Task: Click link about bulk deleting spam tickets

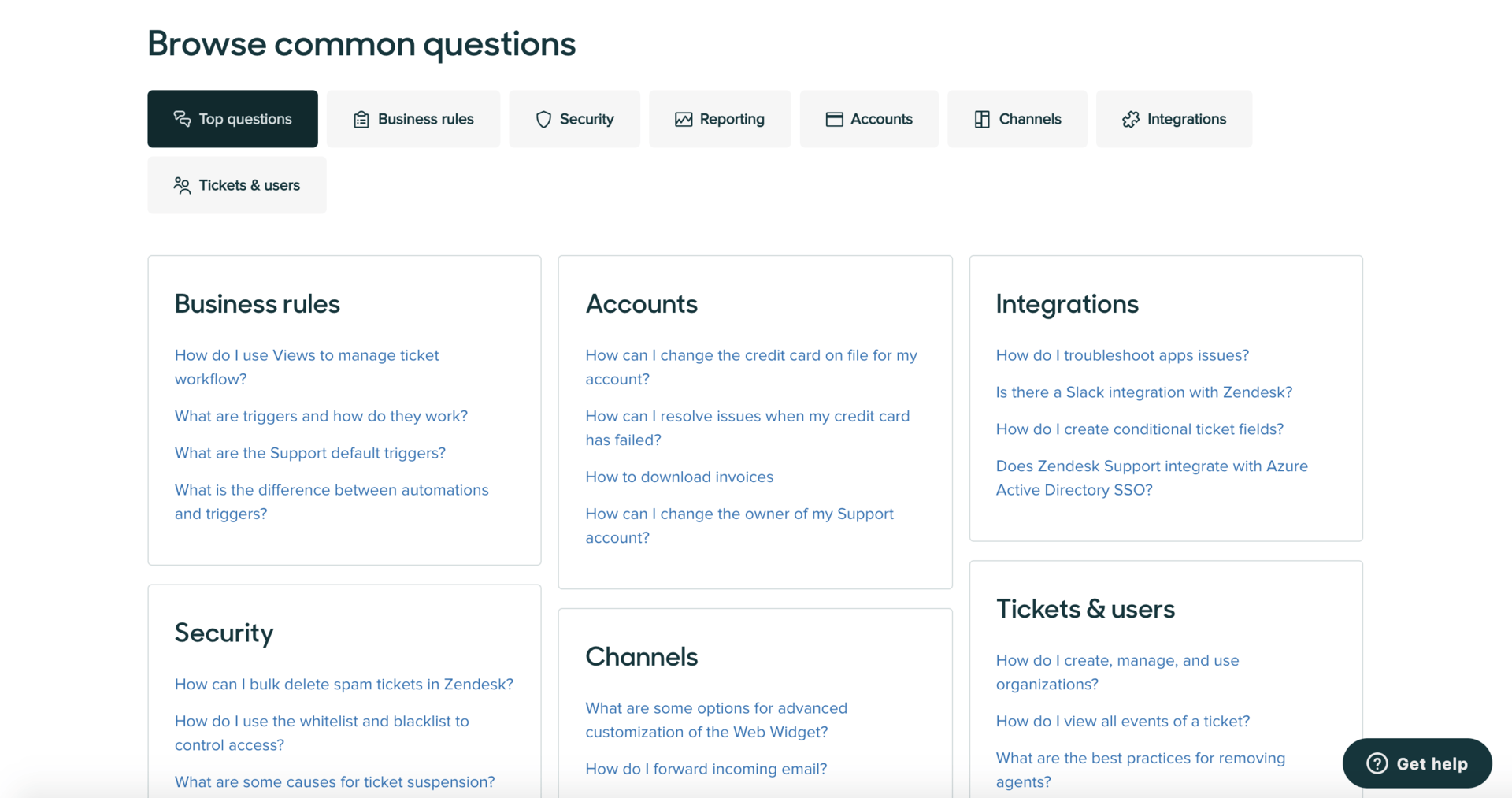Action: coord(344,684)
